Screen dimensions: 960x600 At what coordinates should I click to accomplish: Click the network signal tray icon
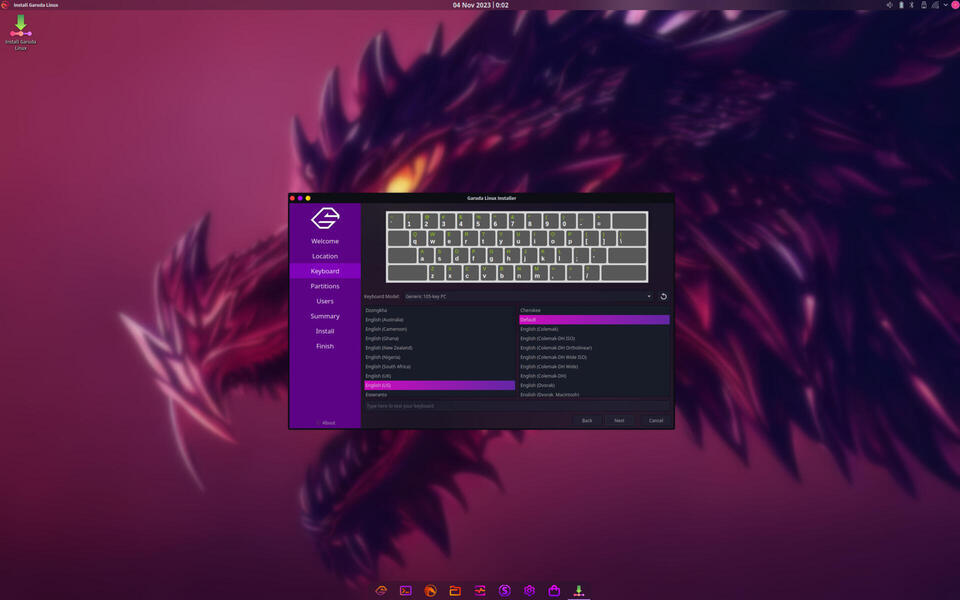(935, 5)
